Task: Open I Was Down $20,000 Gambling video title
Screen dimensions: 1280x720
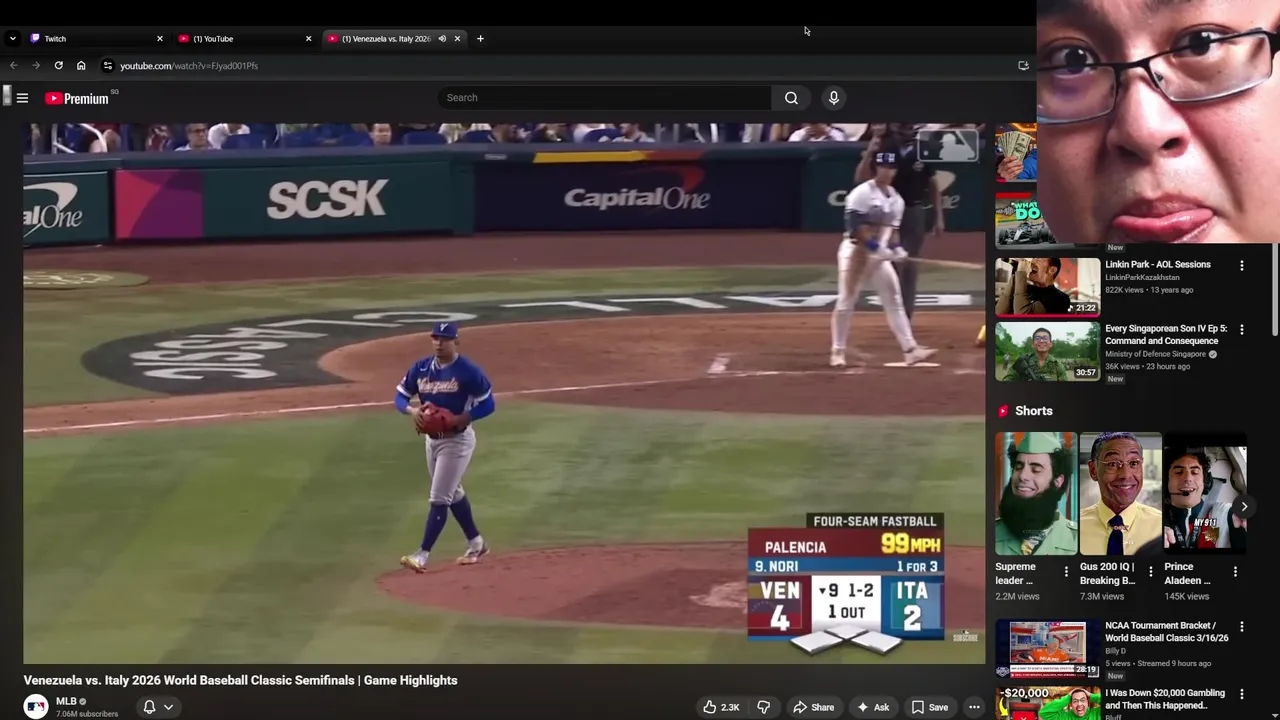Action: click(1165, 699)
